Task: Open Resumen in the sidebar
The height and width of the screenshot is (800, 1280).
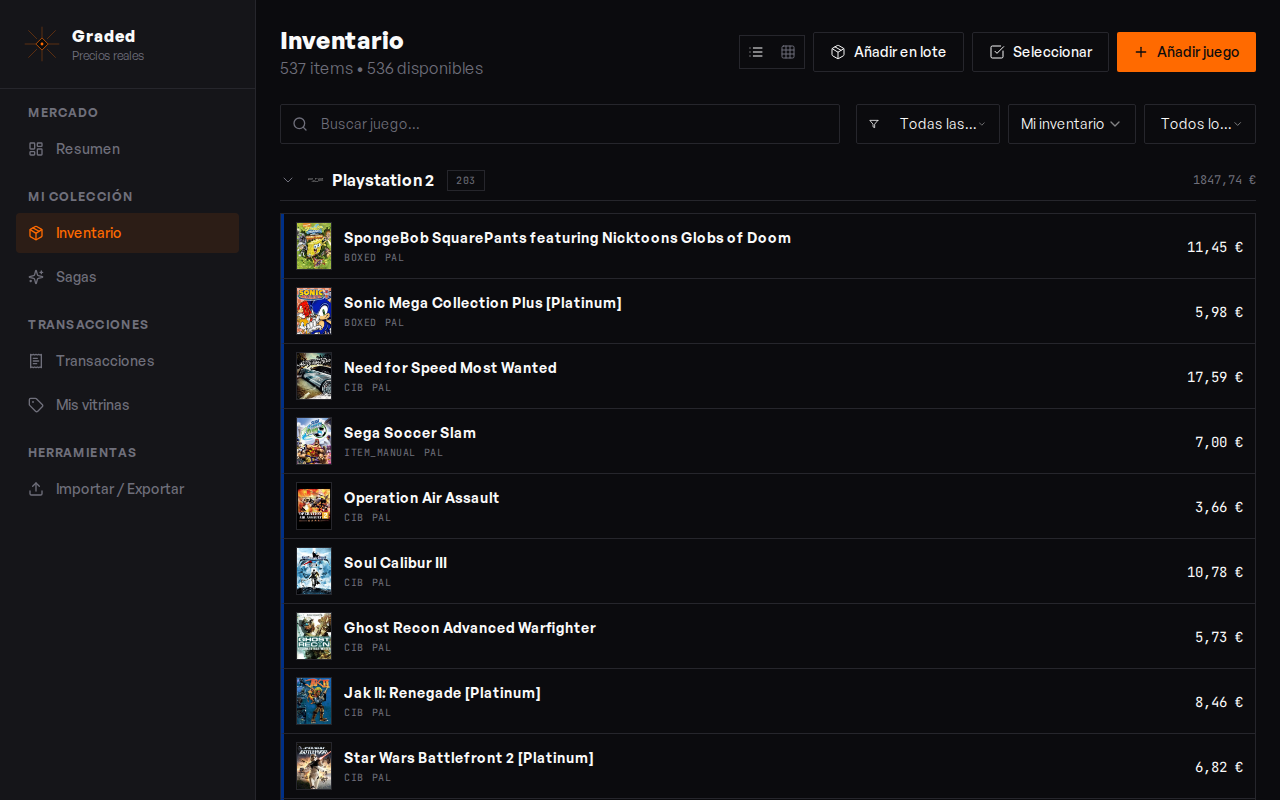Action: point(88,149)
